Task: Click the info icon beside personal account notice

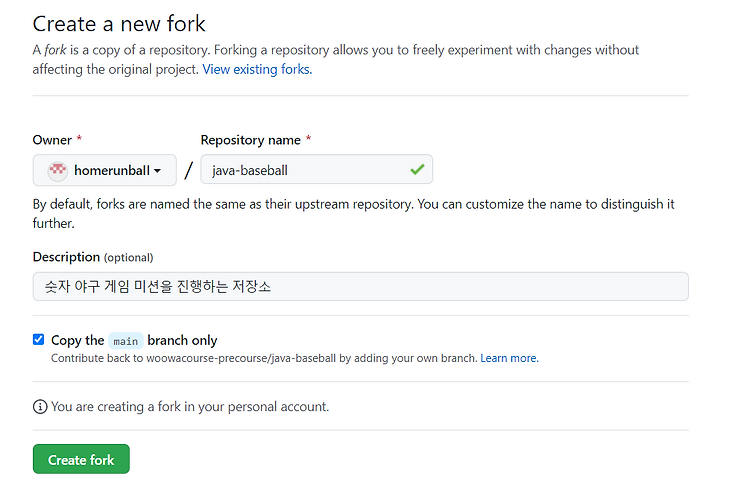Action: pyautogui.click(x=40, y=407)
